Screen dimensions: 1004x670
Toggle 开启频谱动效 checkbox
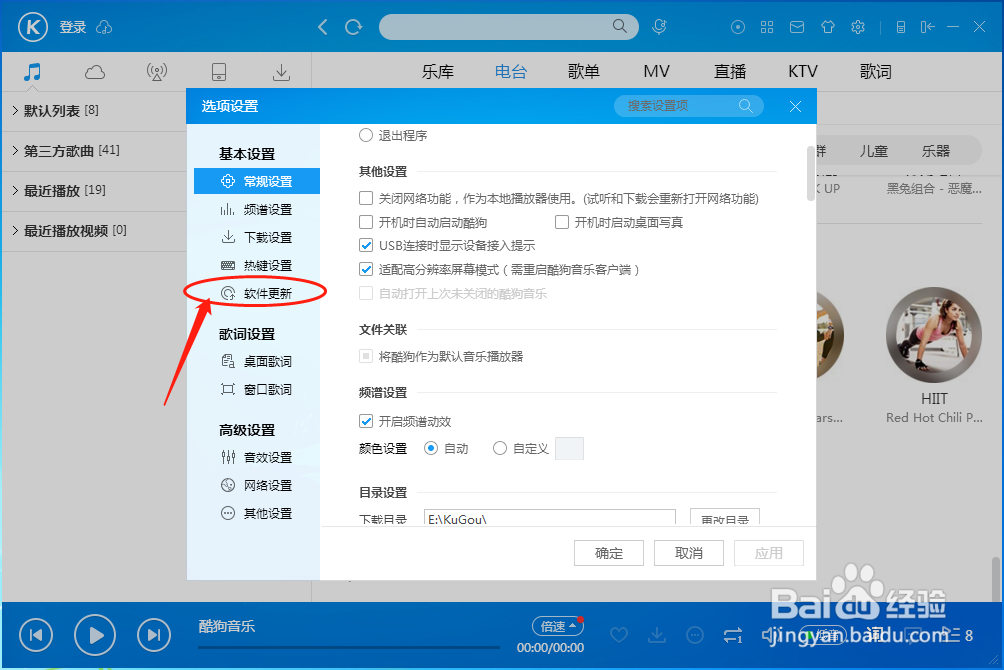[366, 421]
